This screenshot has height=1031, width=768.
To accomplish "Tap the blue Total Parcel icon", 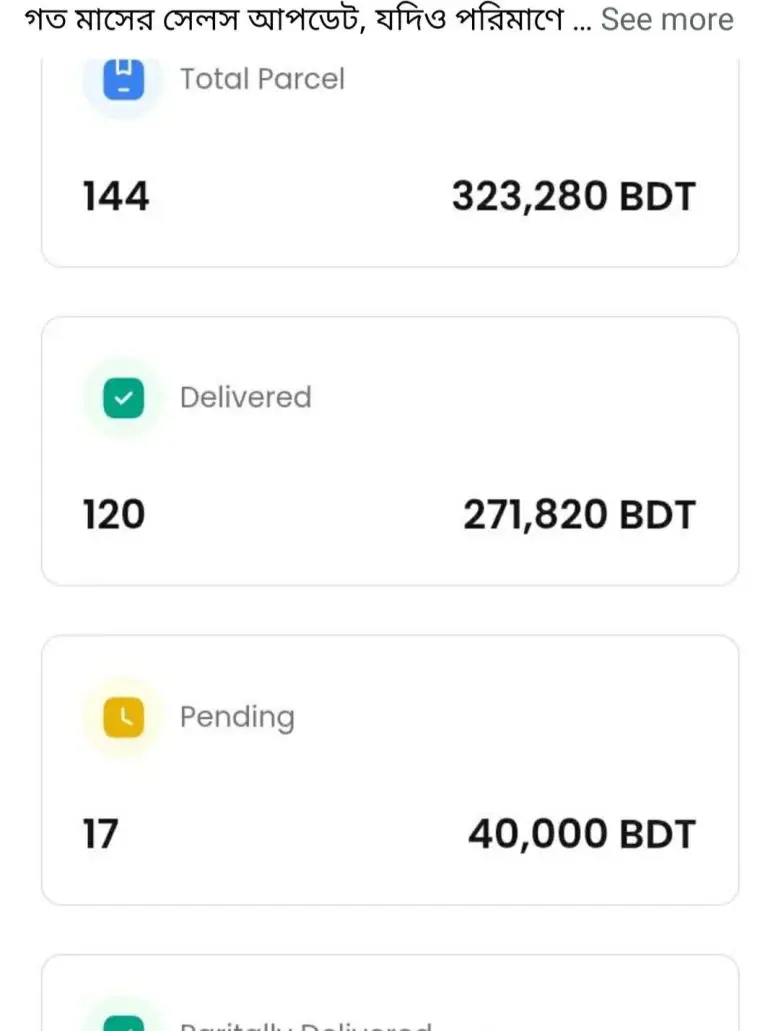I will [124, 79].
